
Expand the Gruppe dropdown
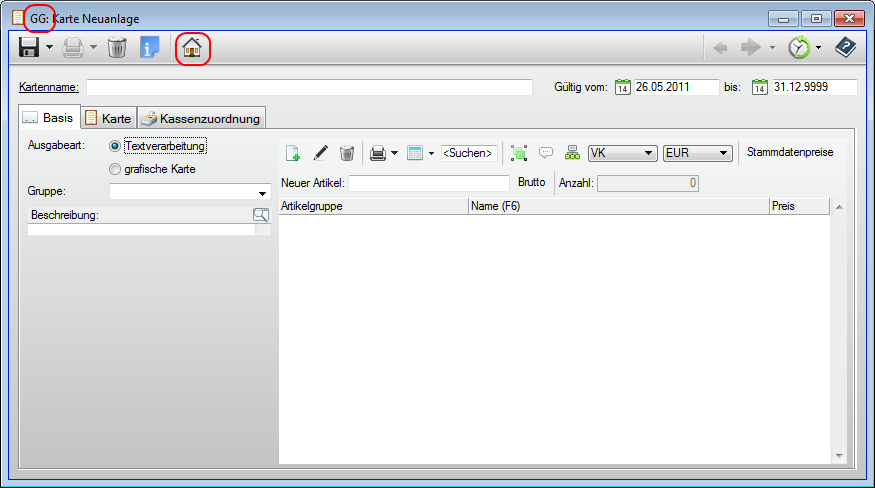coord(263,192)
